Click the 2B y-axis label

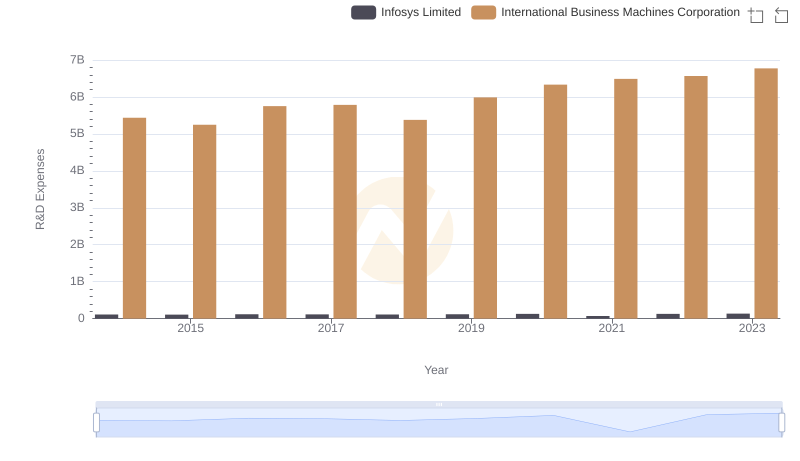77,244
